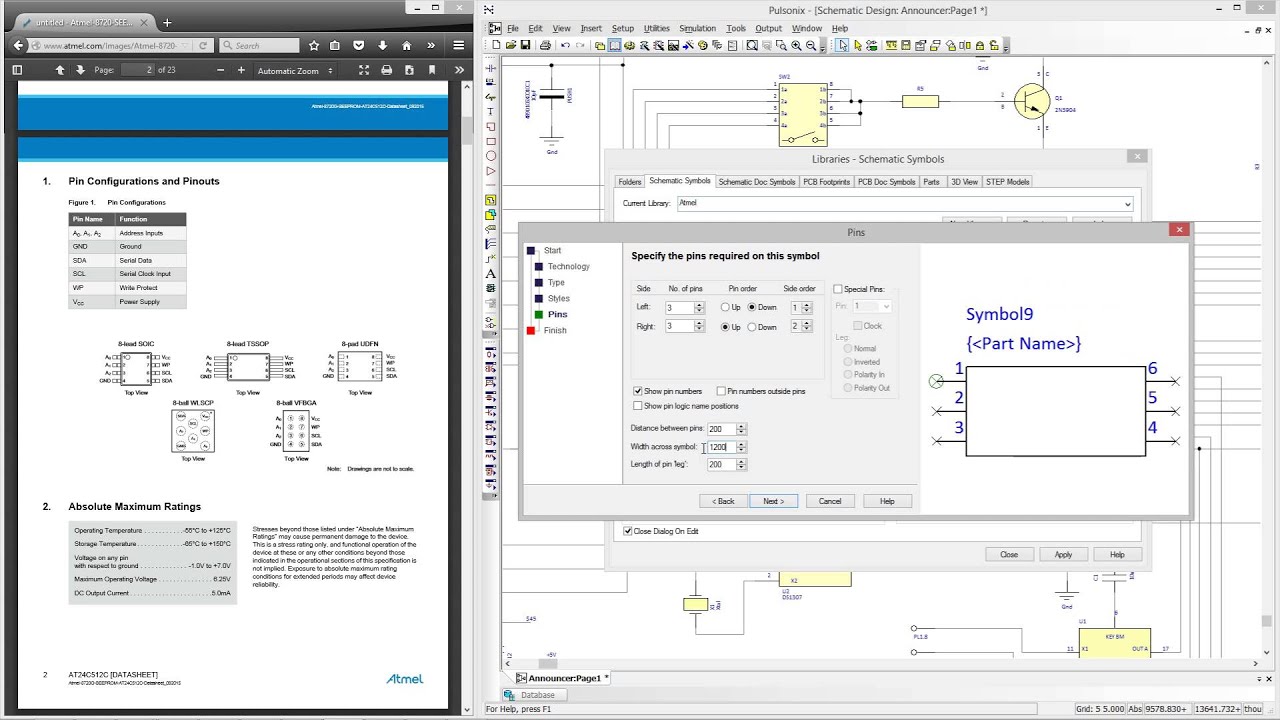This screenshot has height=720, width=1280.
Task: Click Close button in Libraries dialog
Action: click(1009, 555)
